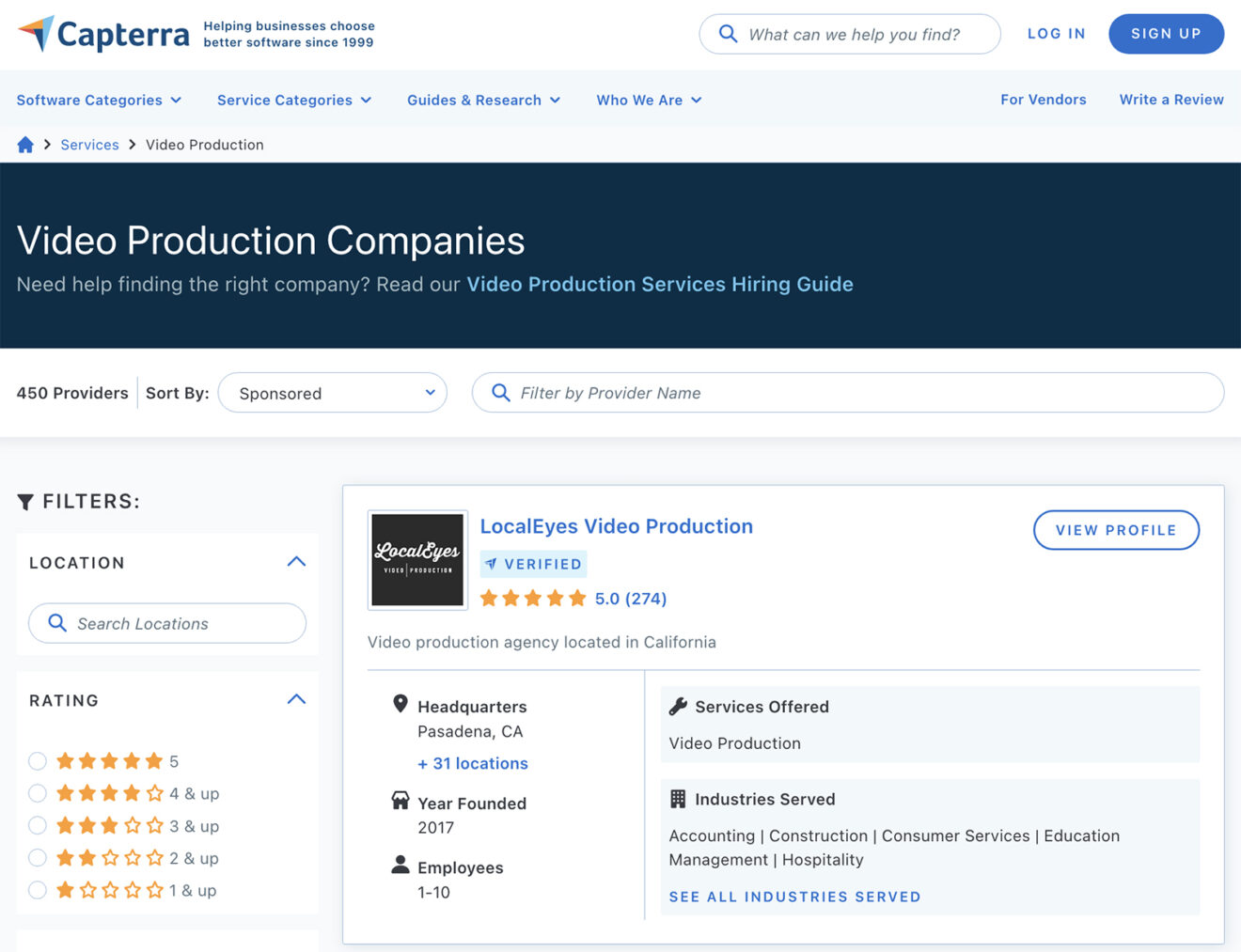1241x952 pixels.
Task: Click the Services Offered wrench icon
Action: 678,707
